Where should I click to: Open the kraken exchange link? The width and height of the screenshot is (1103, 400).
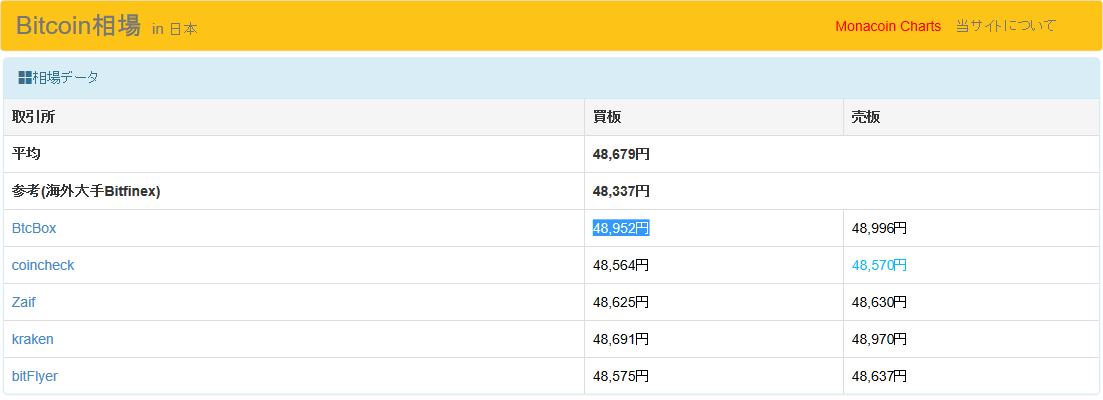coord(33,339)
